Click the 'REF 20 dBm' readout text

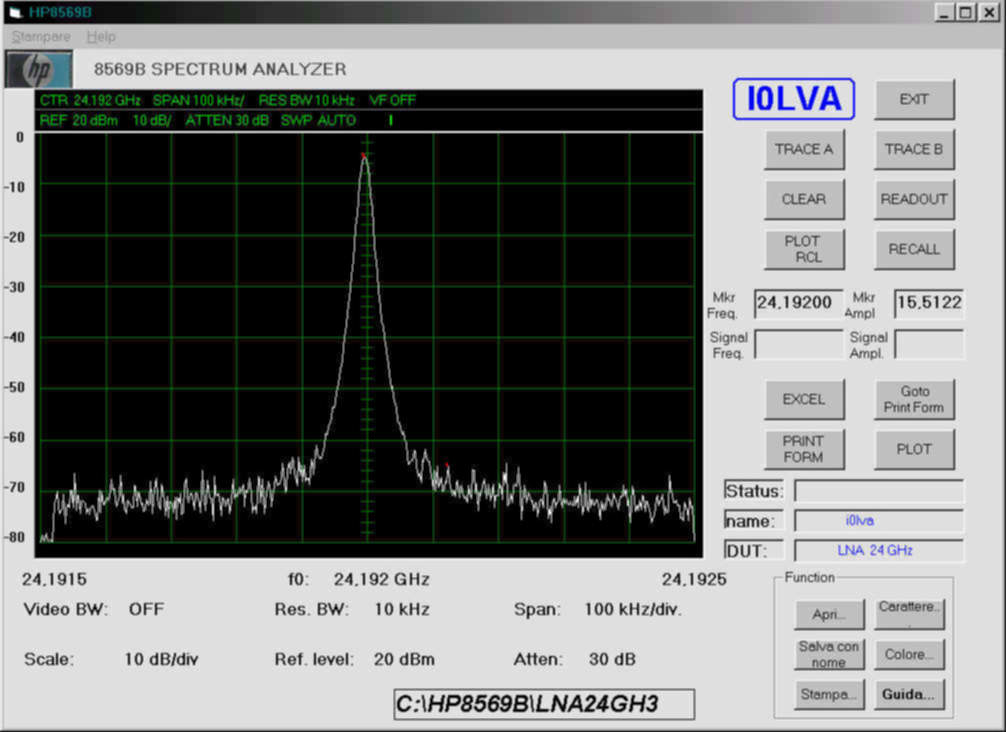click(x=78, y=121)
